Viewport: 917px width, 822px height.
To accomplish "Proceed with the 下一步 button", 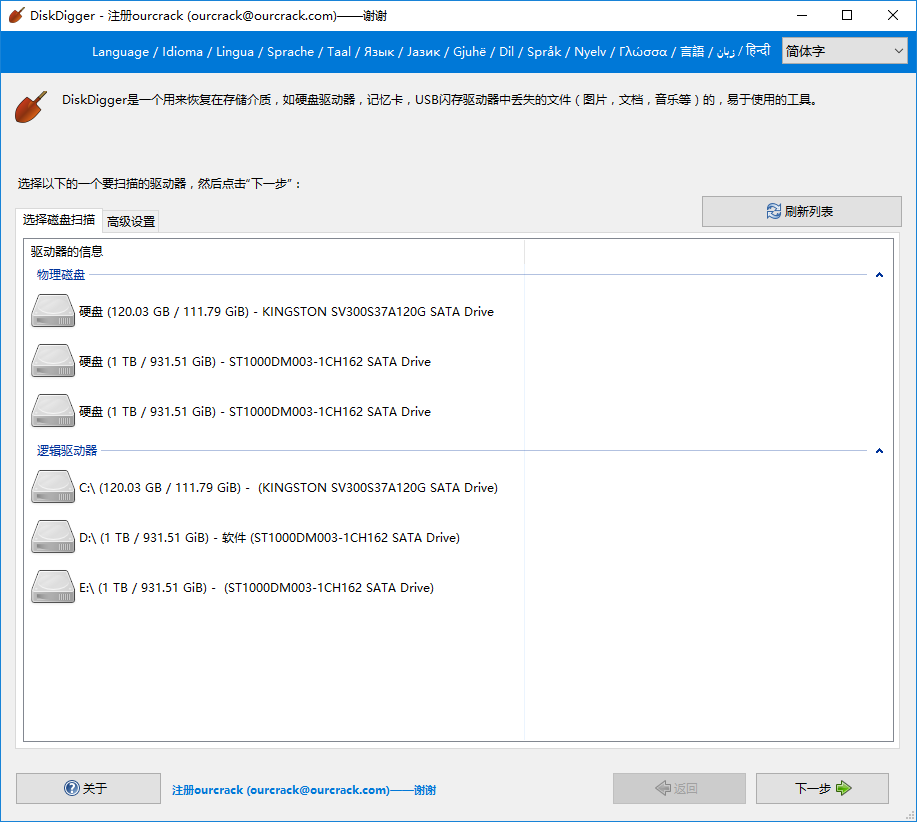I will 822,788.
